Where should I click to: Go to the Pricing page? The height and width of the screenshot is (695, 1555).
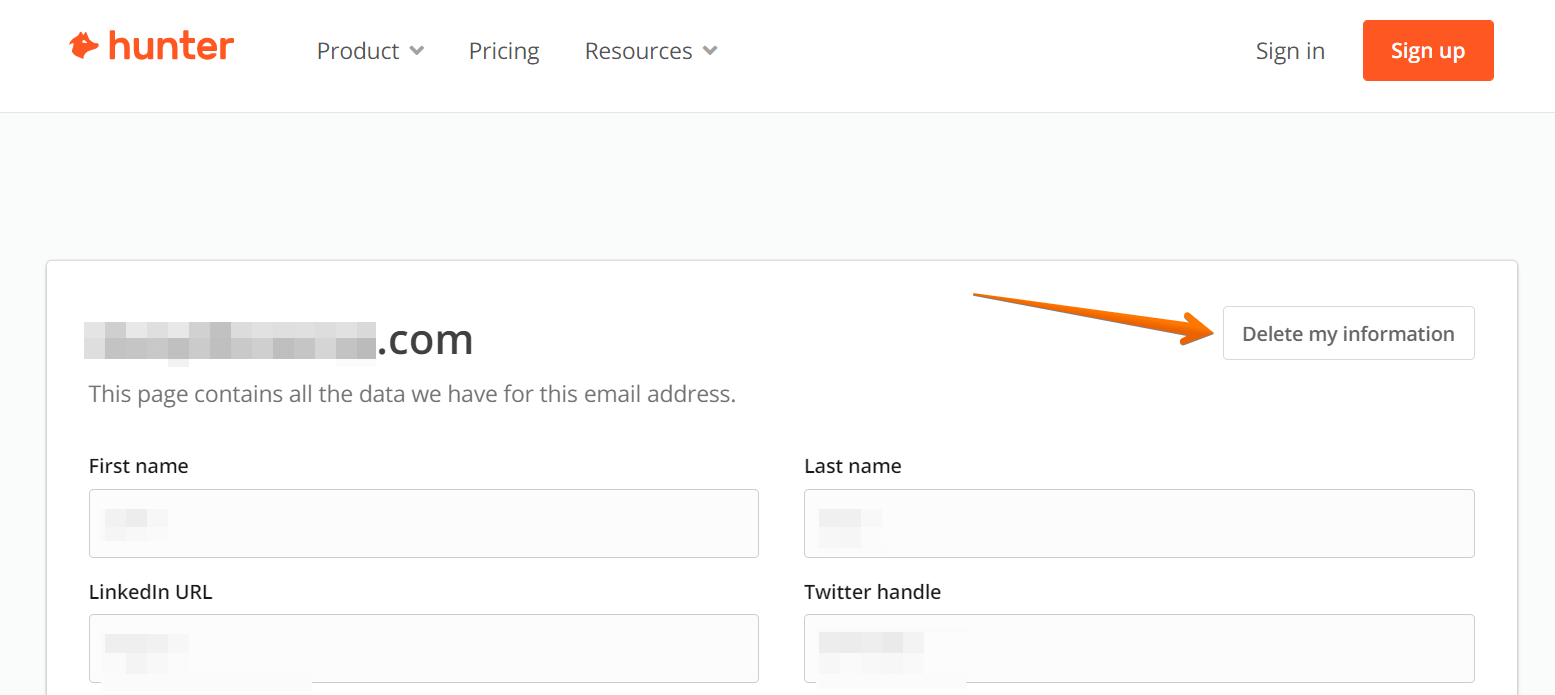504,51
